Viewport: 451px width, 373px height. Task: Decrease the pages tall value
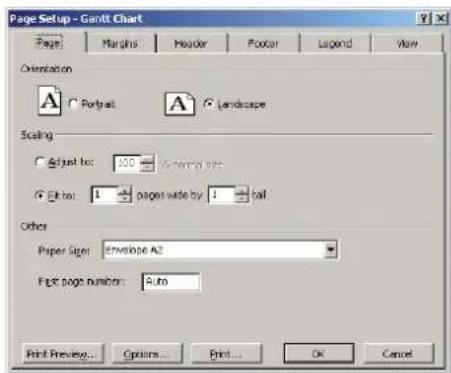[242, 199]
